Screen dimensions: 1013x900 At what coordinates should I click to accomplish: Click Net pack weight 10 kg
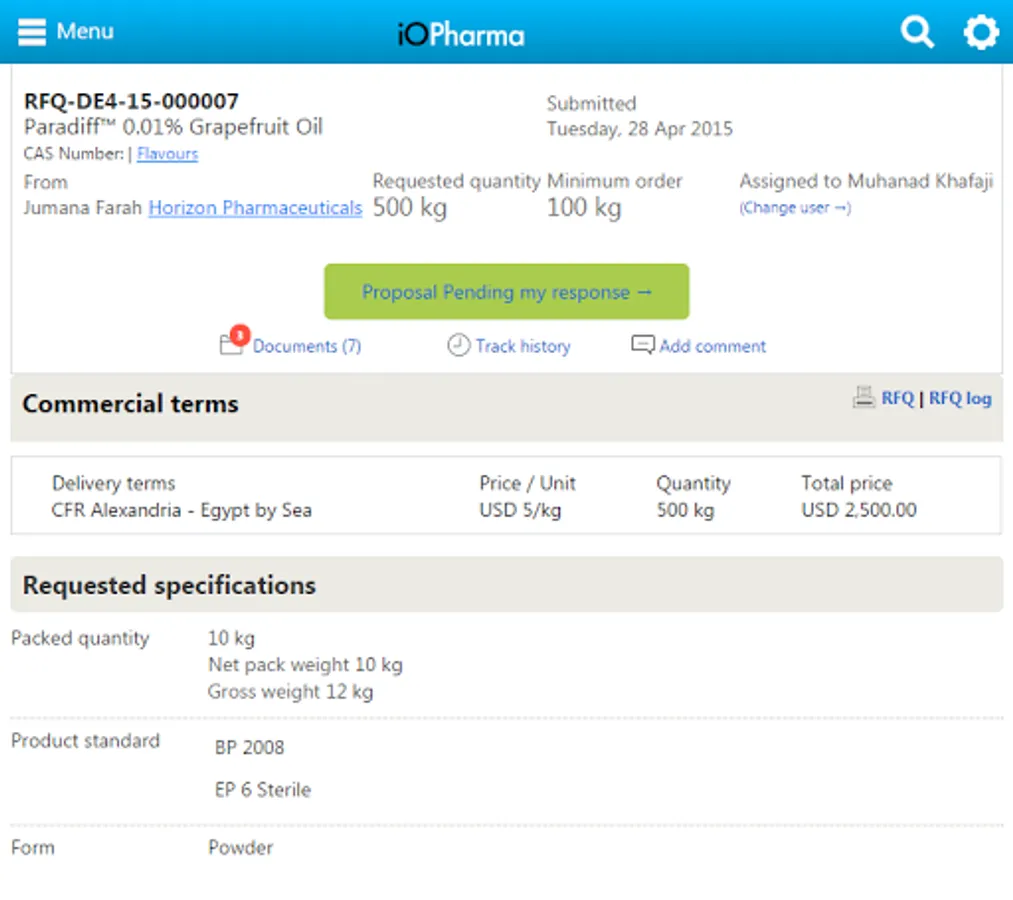305,665
